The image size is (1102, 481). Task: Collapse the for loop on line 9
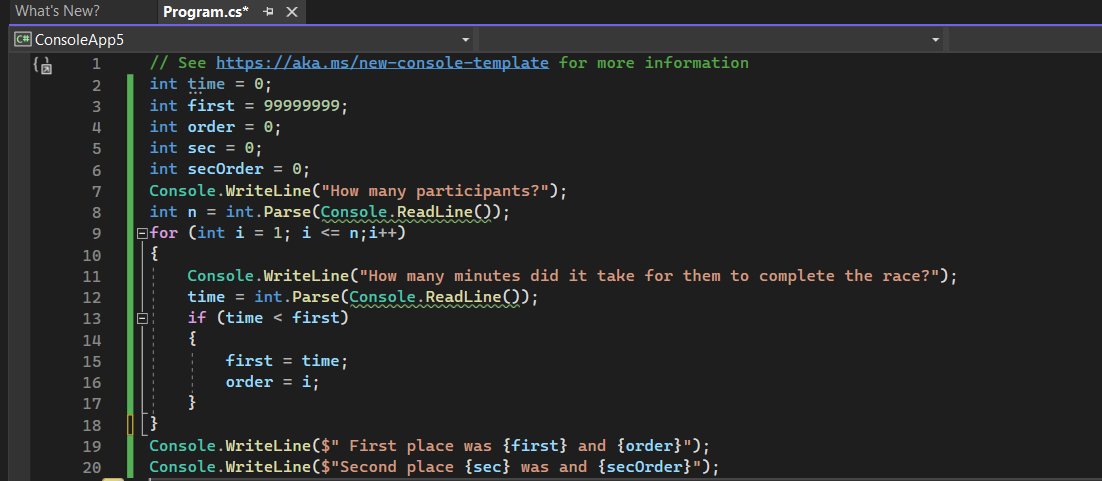(x=143, y=233)
